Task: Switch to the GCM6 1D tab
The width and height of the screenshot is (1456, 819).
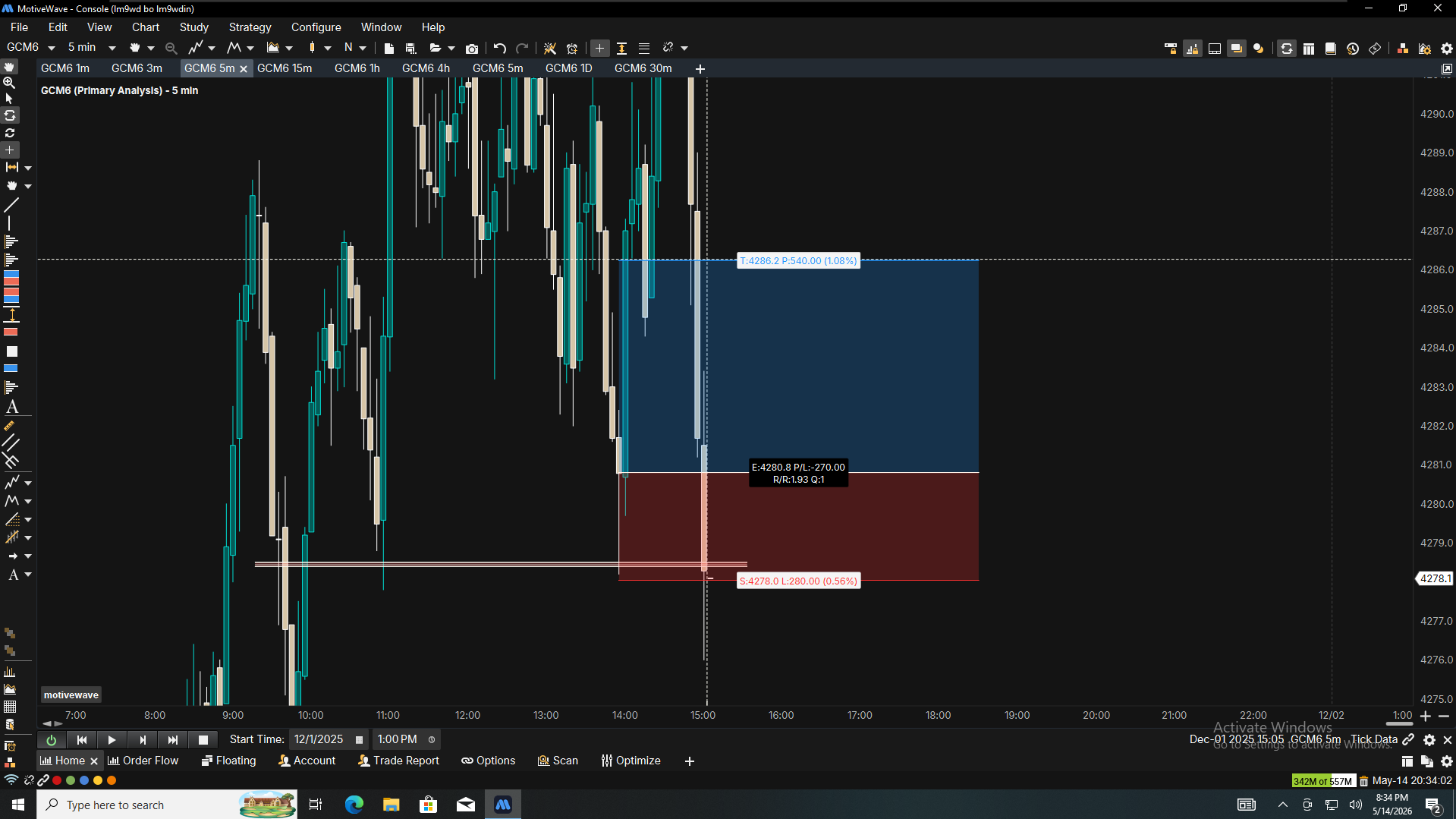Action: coord(568,68)
